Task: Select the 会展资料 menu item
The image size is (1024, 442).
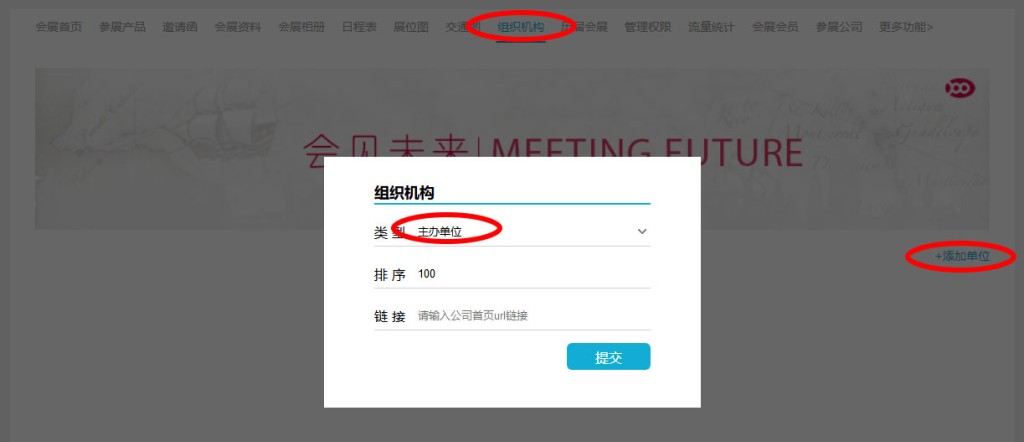Action: pos(238,27)
